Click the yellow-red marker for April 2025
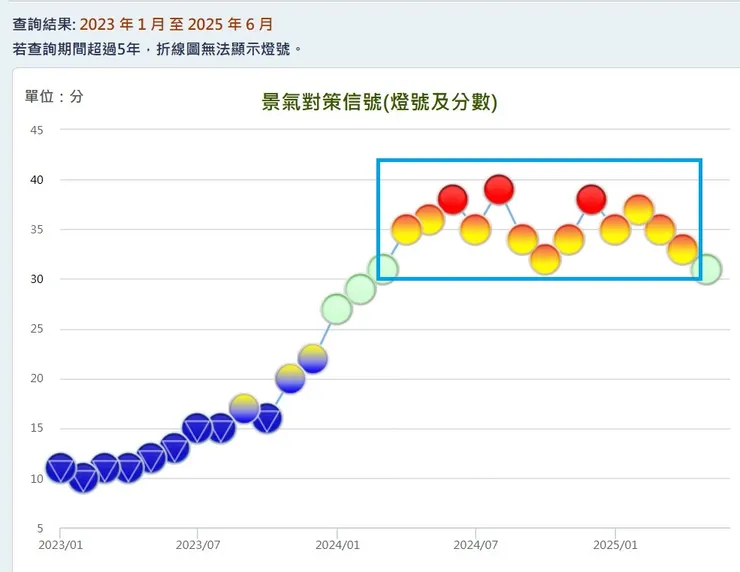The height and width of the screenshot is (572, 740). [x=682, y=249]
